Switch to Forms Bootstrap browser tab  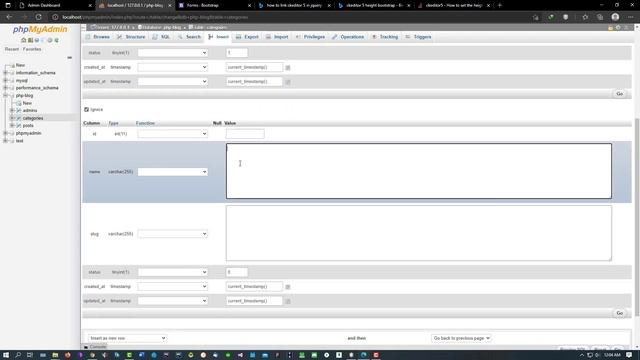[x=215, y=5]
